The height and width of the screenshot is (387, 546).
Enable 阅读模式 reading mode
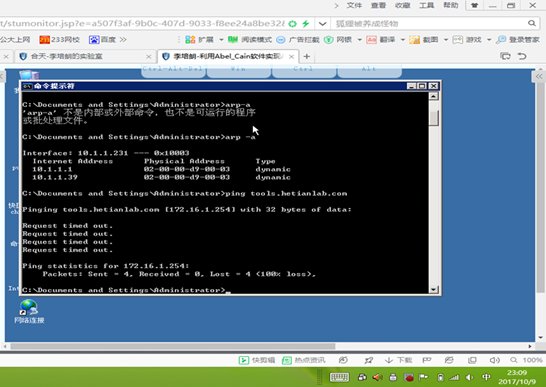(250, 40)
